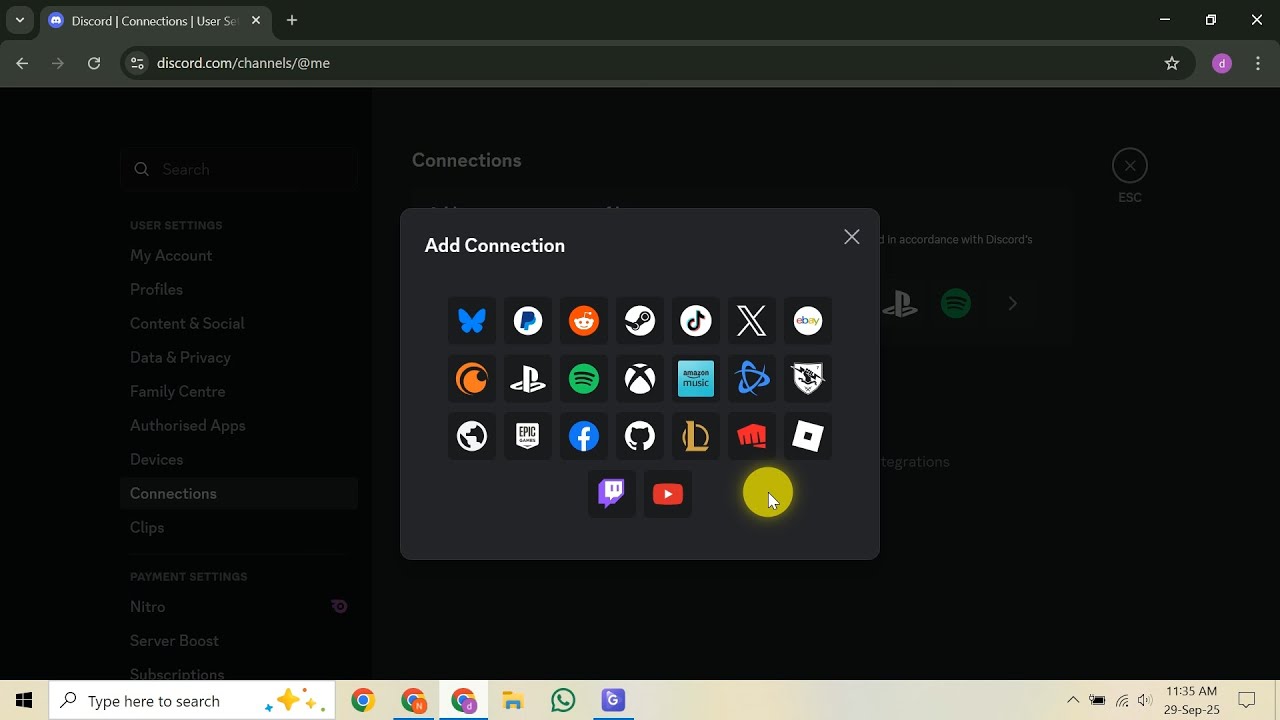Select the Bungie connection icon
Viewport: 1280px width, 720px height.
[x=808, y=379]
